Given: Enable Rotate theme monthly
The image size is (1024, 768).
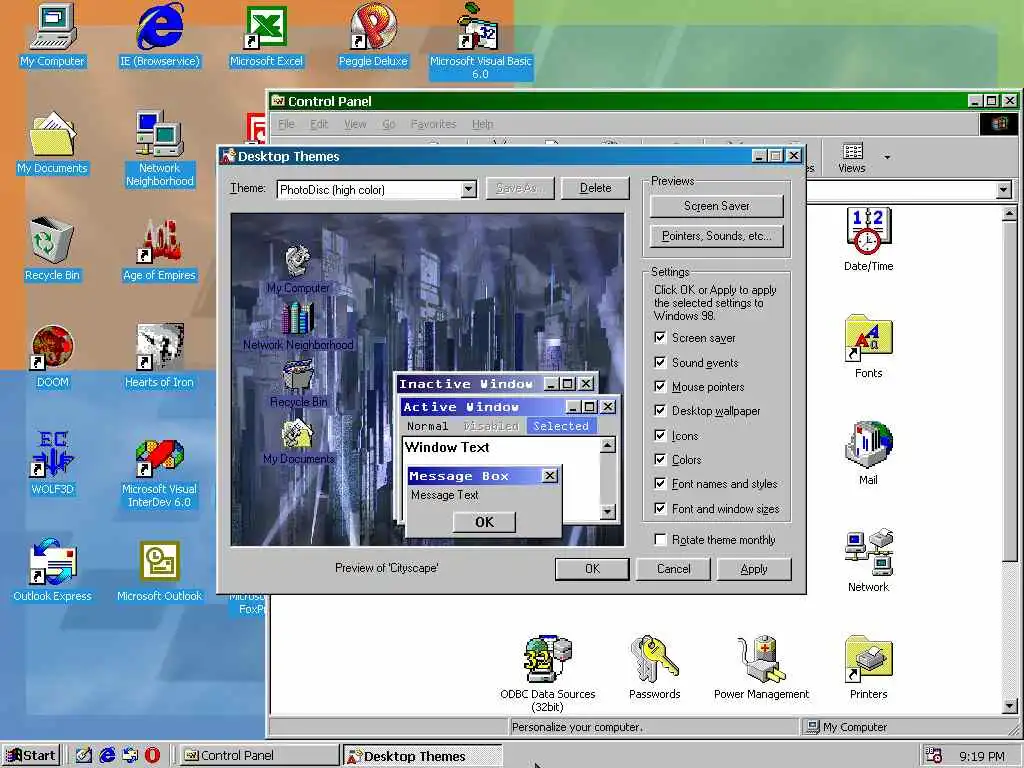Looking at the screenshot, I should [660, 539].
